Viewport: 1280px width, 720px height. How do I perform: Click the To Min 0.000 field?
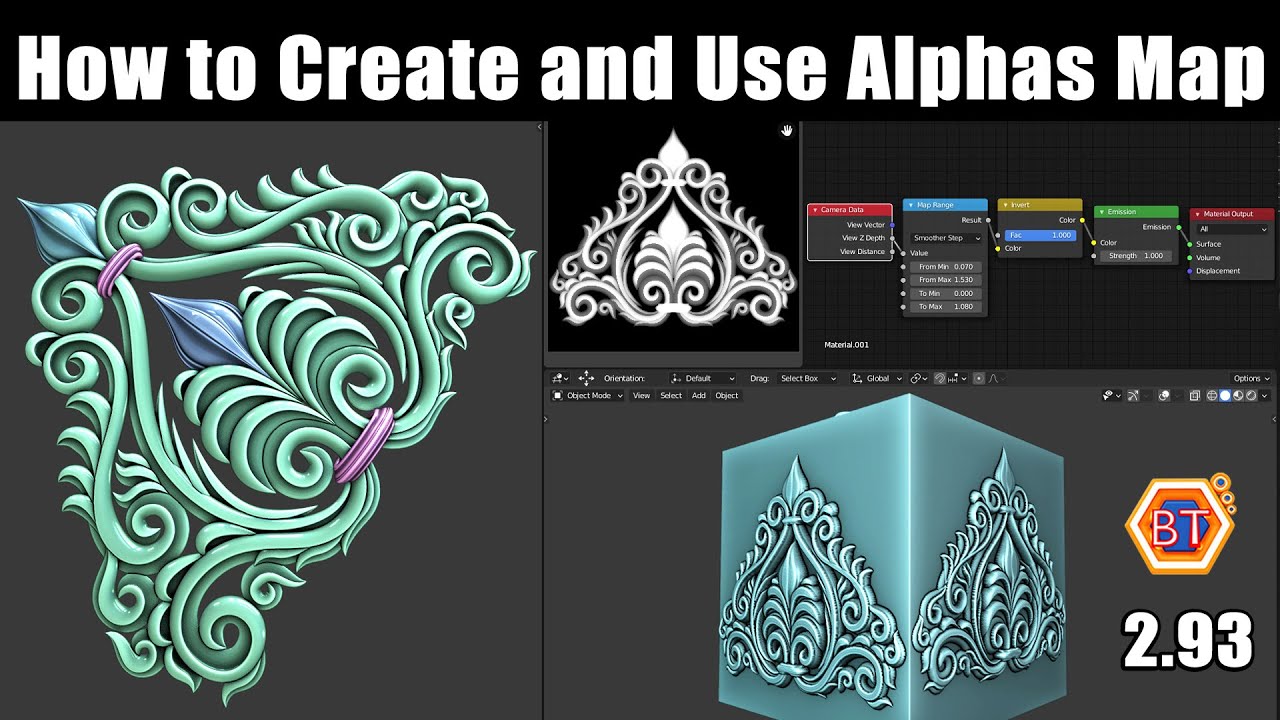(946, 293)
